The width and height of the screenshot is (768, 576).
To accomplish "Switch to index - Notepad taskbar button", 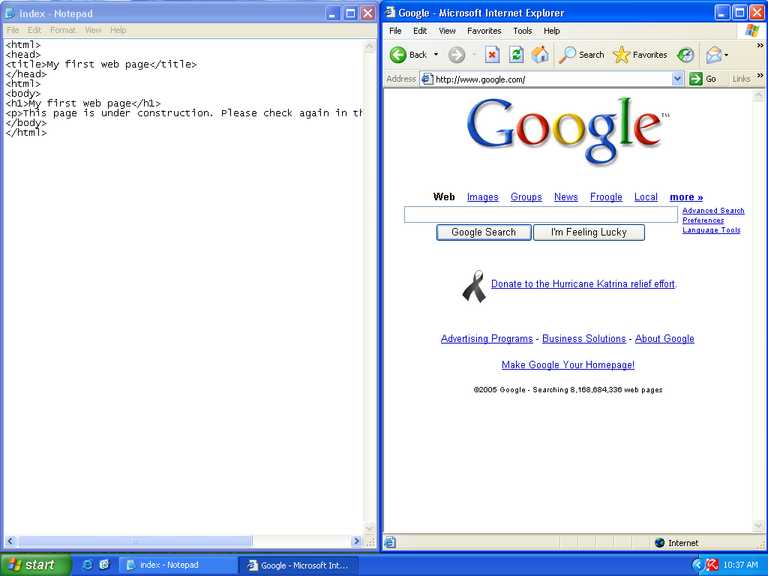I will 177,565.
